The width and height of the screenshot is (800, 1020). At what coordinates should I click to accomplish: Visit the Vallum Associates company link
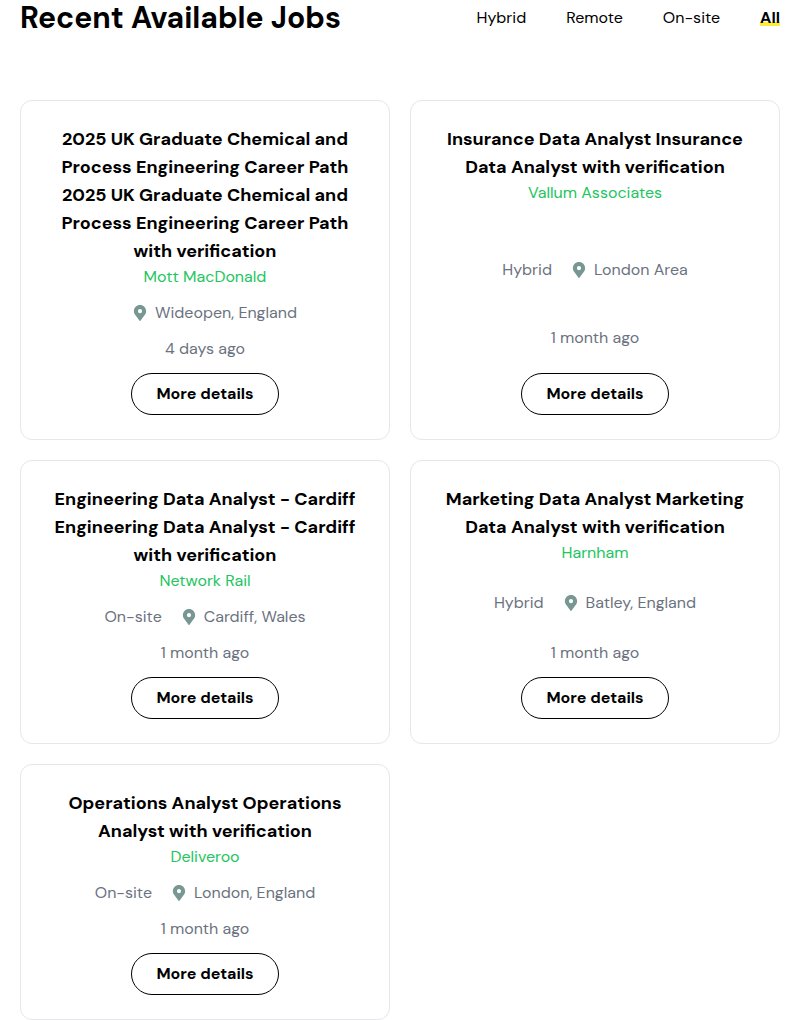pyautogui.click(x=594, y=193)
